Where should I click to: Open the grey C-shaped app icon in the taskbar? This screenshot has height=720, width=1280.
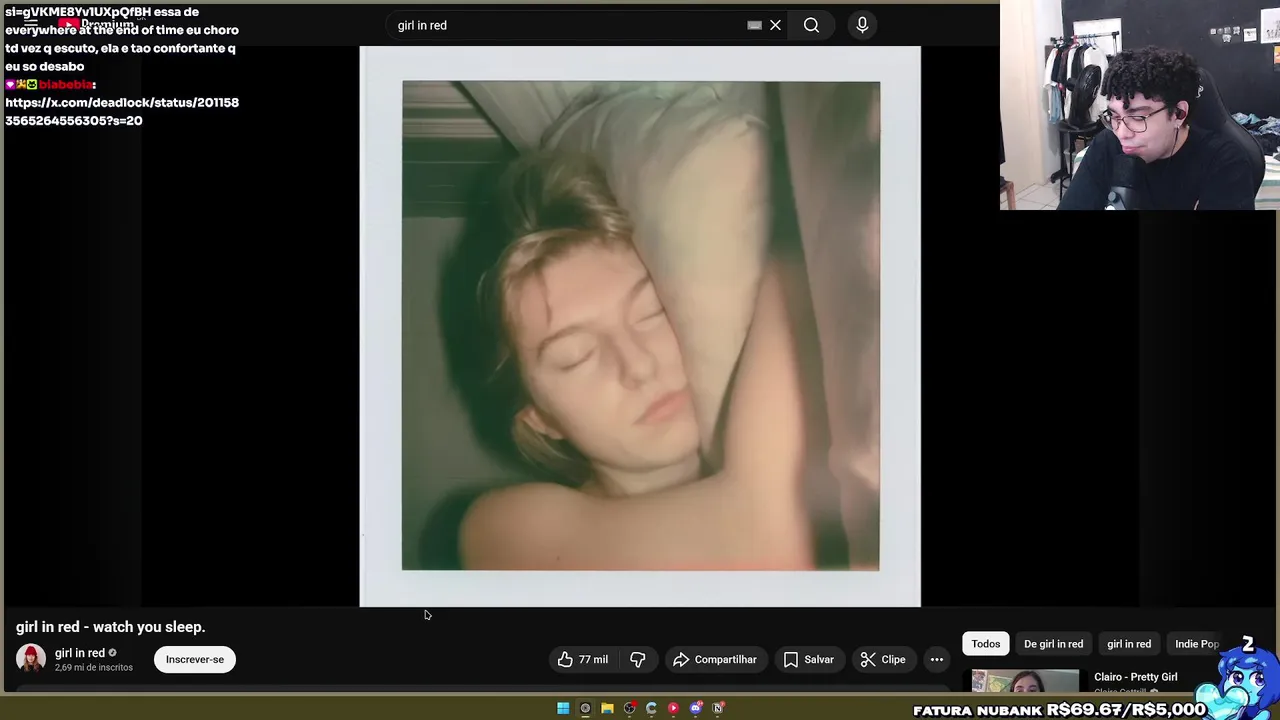point(651,708)
